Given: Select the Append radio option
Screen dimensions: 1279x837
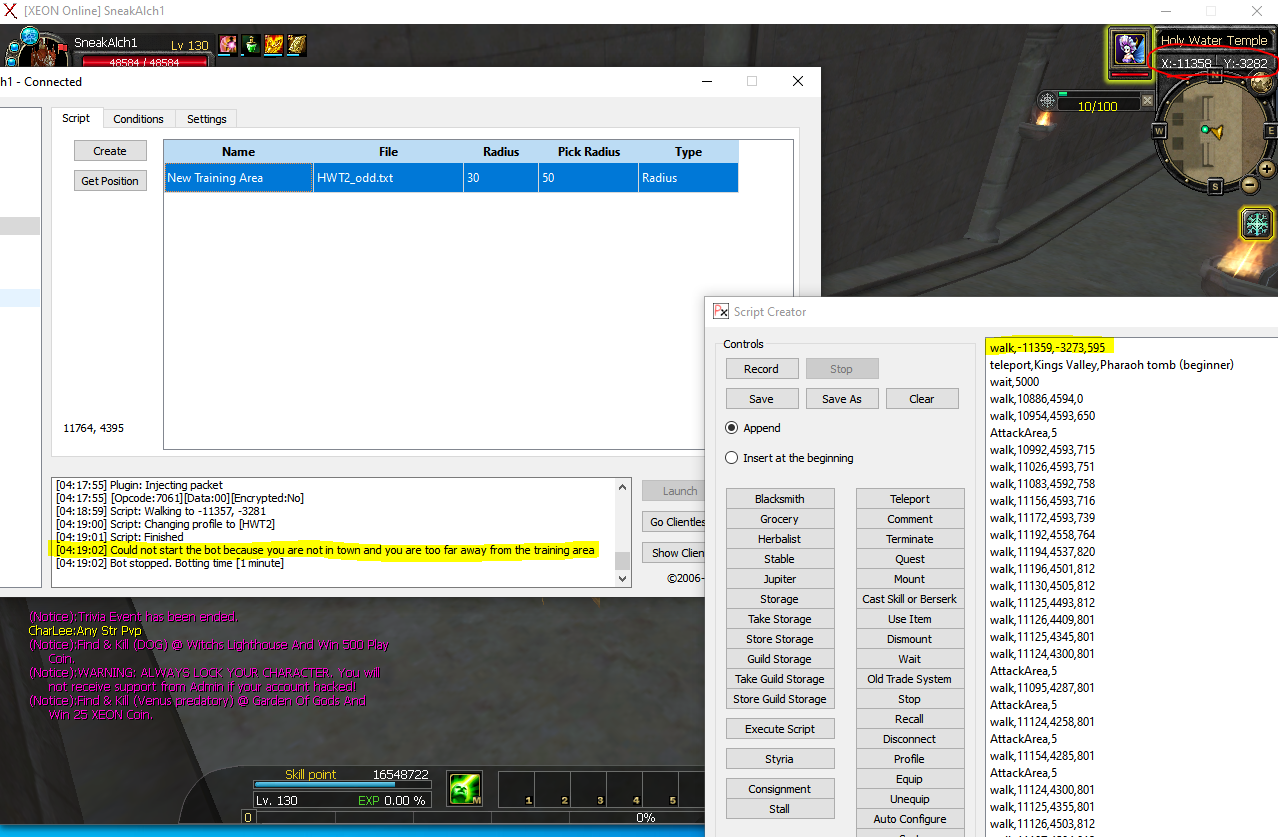Looking at the screenshot, I should click(733, 428).
